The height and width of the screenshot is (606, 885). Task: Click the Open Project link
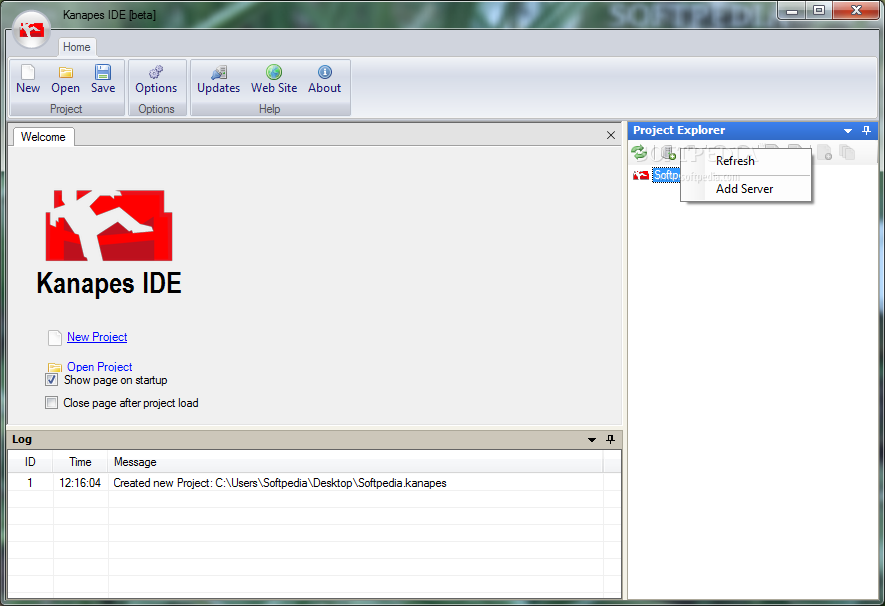99,367
